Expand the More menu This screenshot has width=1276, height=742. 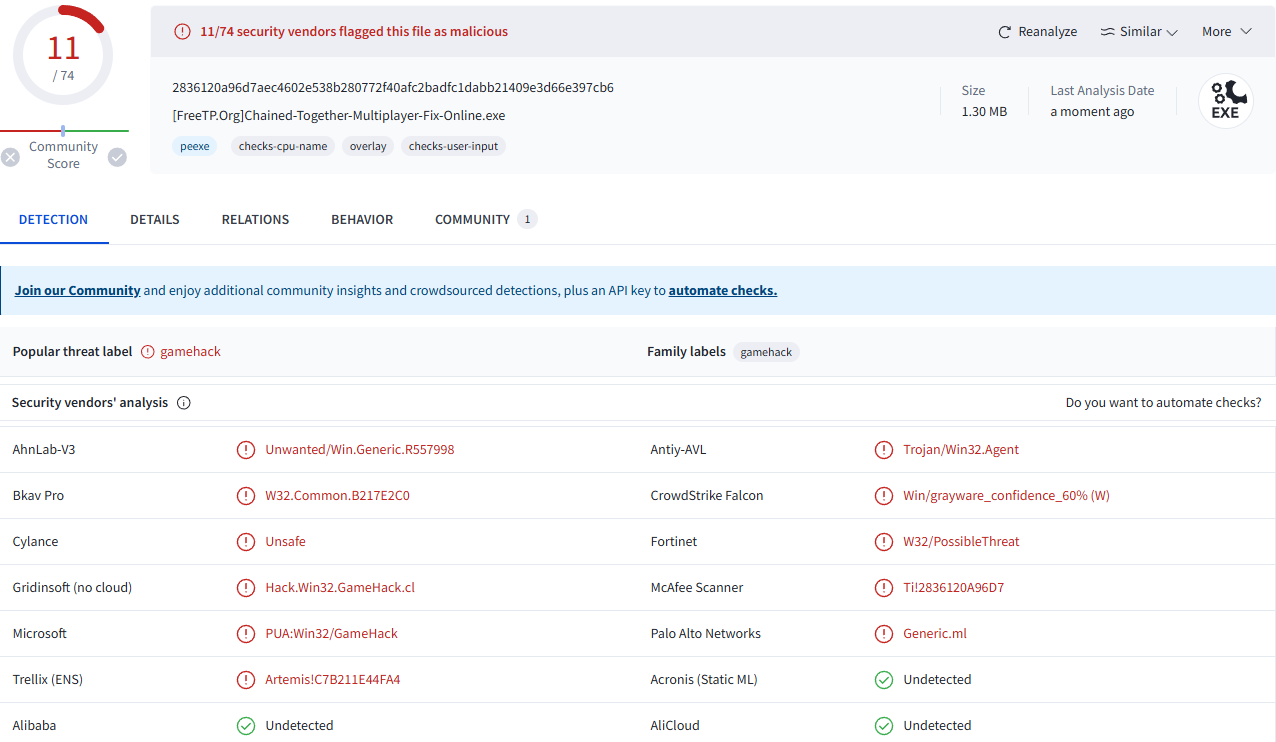(1226, 32)
